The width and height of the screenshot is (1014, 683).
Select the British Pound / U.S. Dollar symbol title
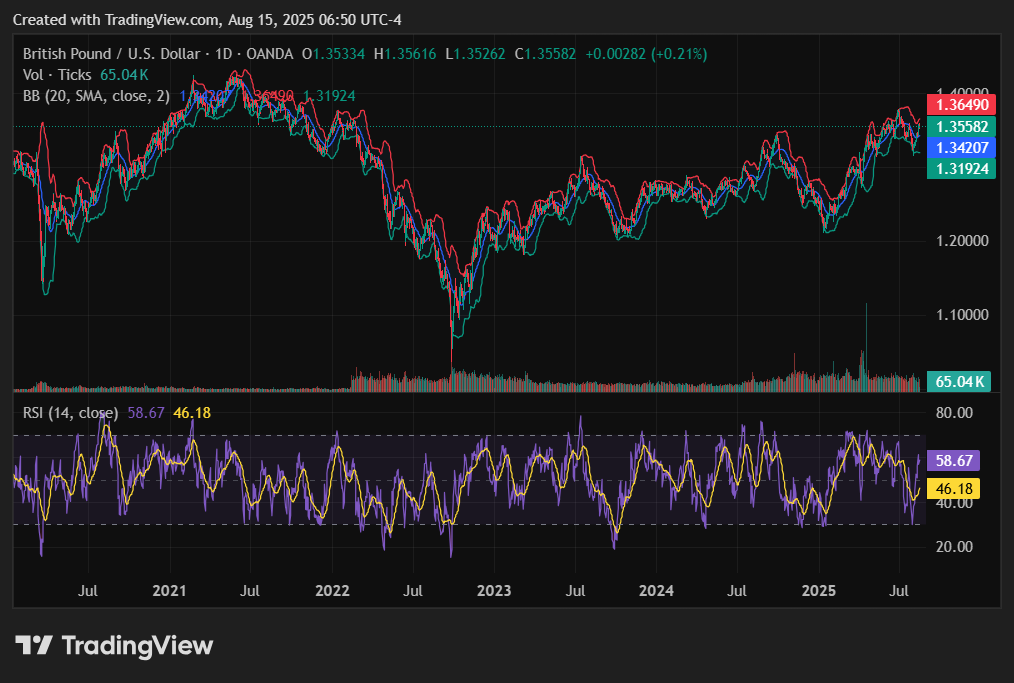(111, 54)
